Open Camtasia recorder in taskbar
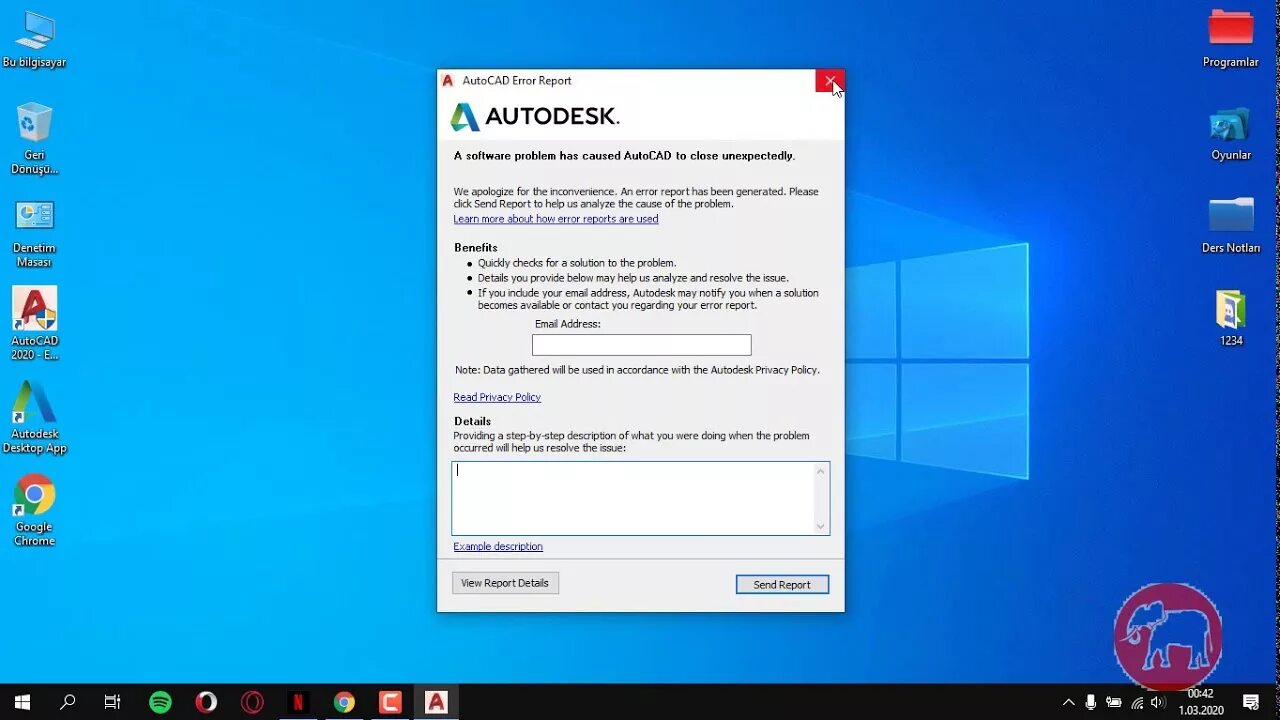Screen dimensions: 1280x720 click(x=390, y=702)
